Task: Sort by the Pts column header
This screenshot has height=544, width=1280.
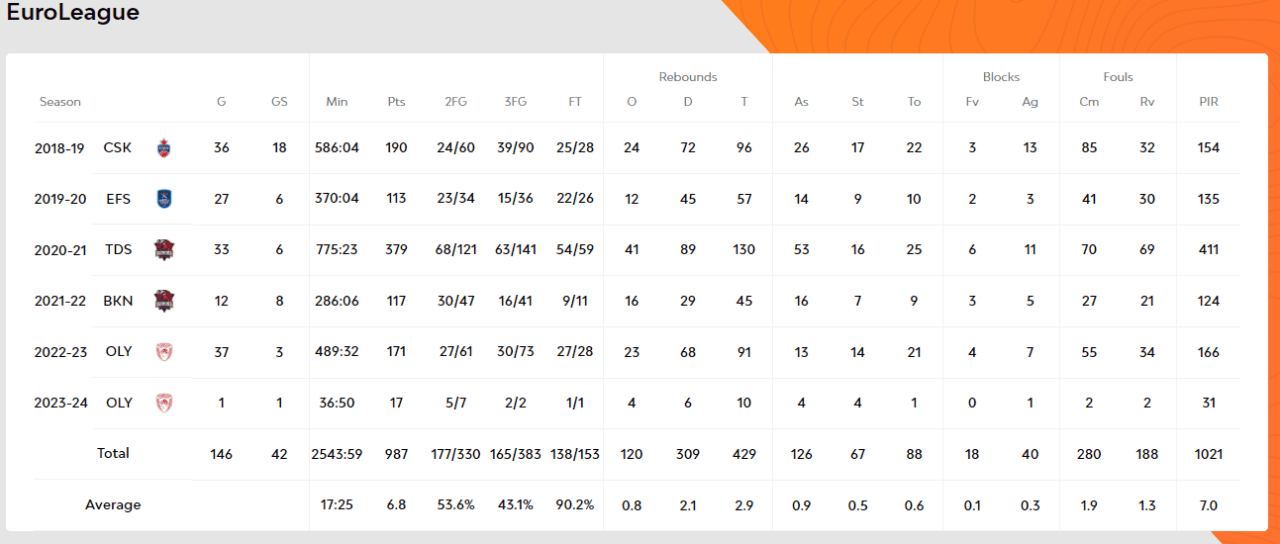Action: click(x=396, y=102)
